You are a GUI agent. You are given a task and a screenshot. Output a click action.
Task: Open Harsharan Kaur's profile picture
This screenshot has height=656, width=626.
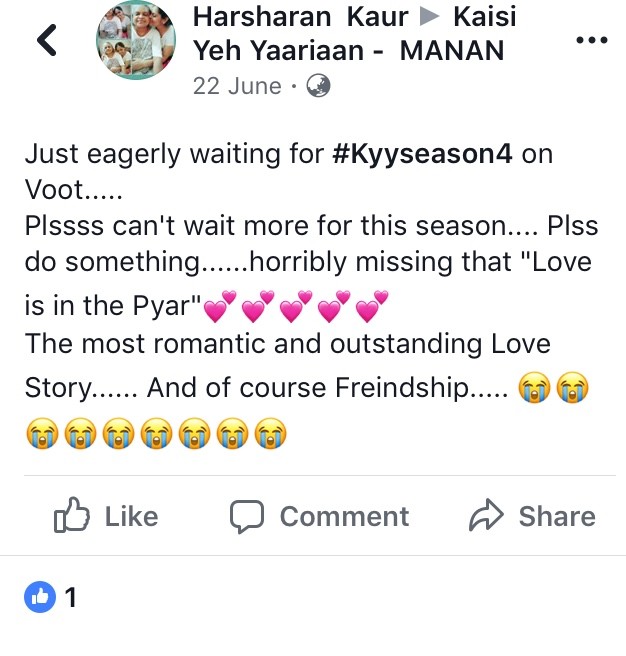click(x=136, y=40)
